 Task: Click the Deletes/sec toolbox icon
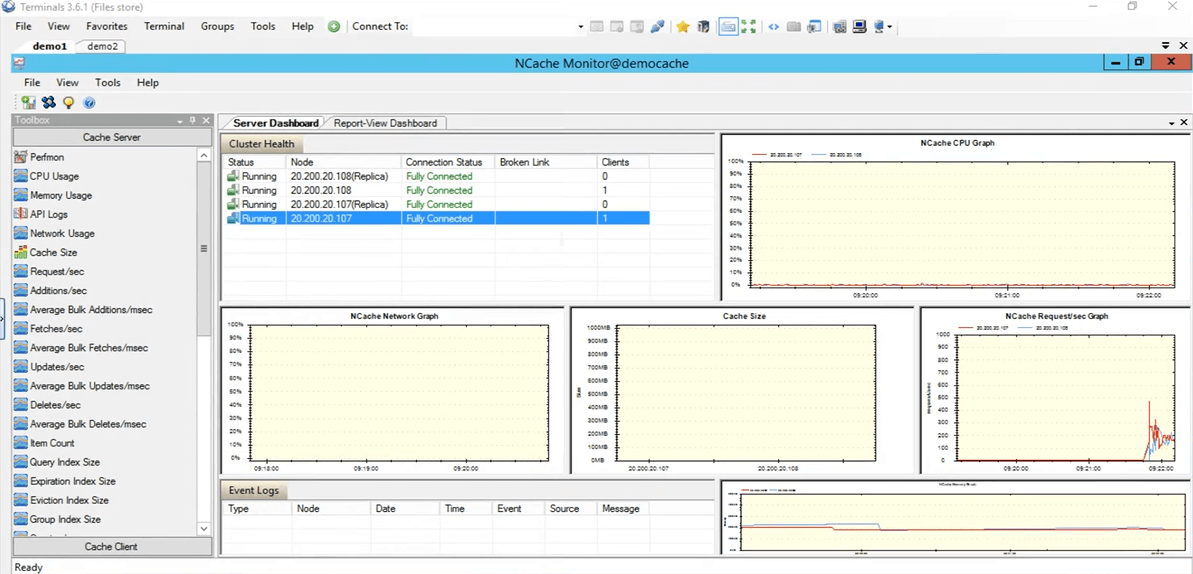[x=21, y=404]
